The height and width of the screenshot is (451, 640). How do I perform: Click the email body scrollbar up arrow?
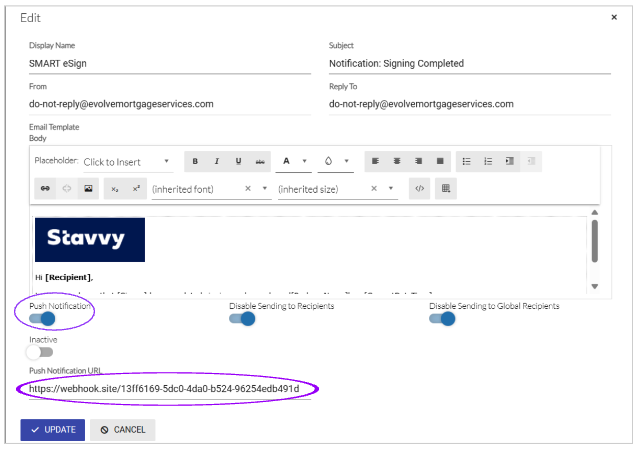click(595, 213)
